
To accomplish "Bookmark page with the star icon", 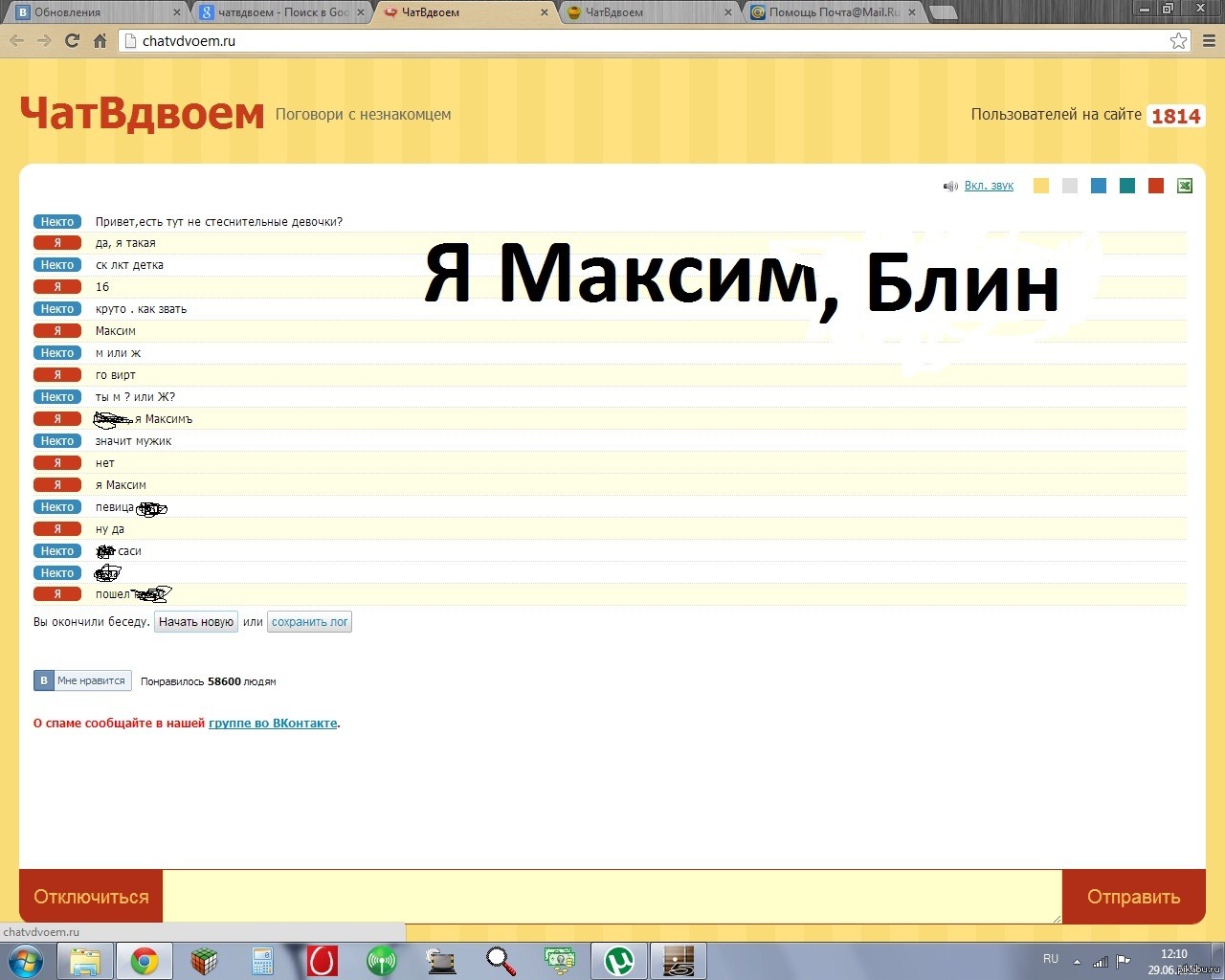I will point(1178,40).
